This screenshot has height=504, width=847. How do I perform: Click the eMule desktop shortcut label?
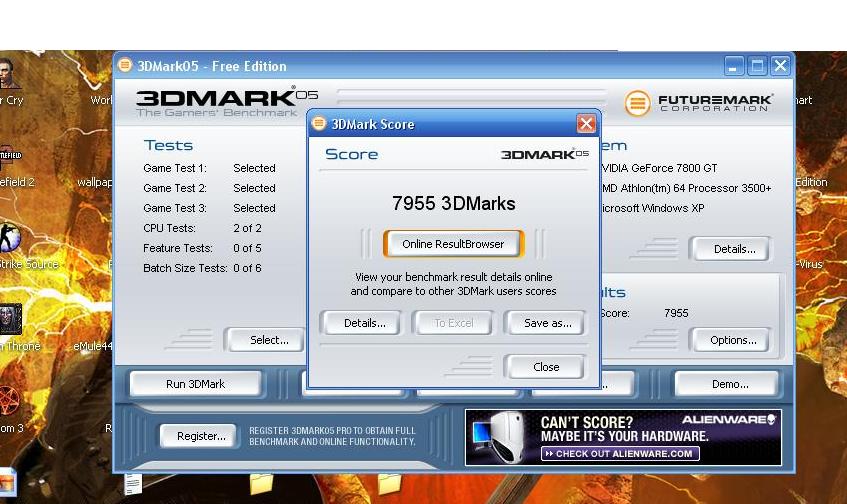[x=93, y=346]
